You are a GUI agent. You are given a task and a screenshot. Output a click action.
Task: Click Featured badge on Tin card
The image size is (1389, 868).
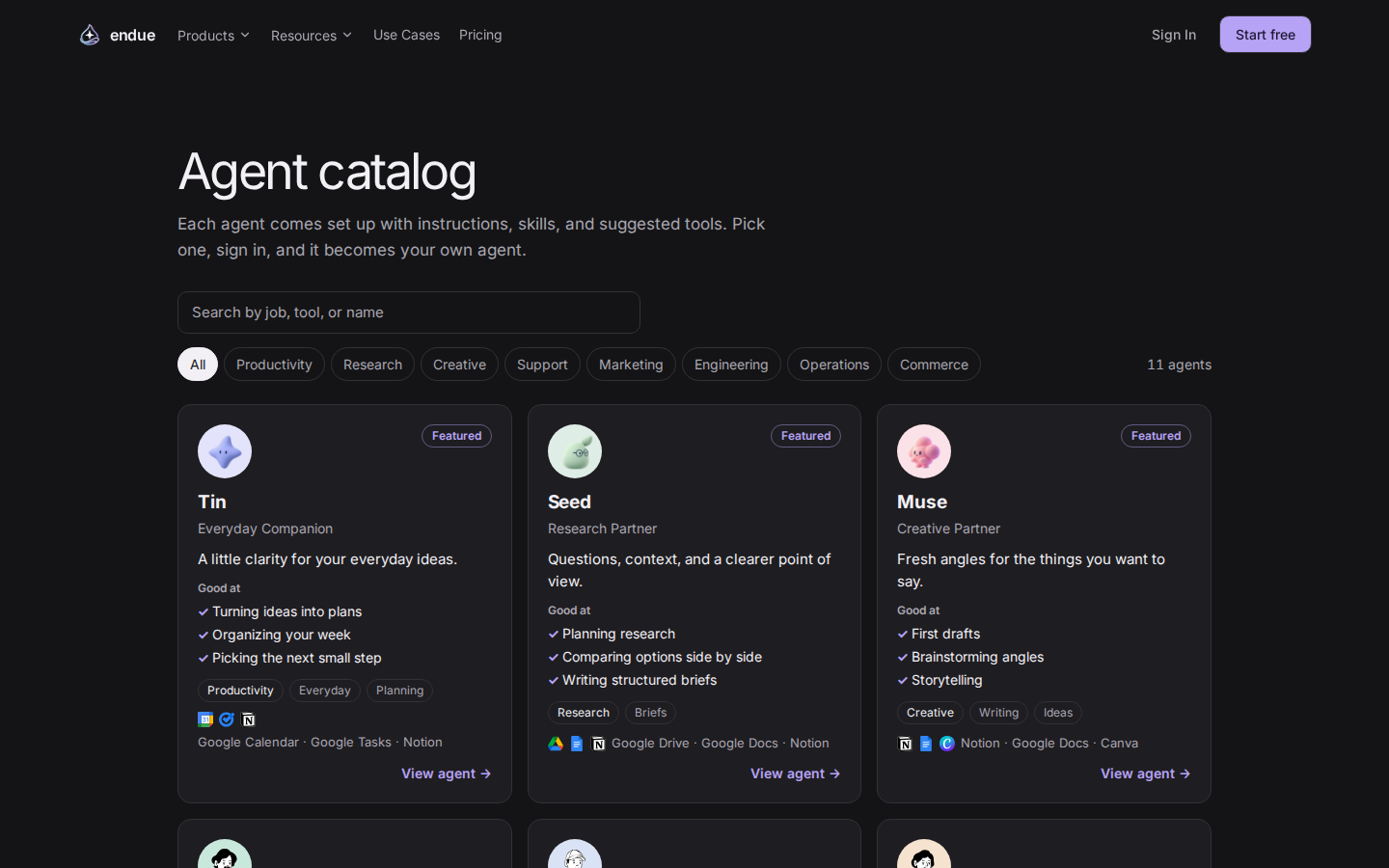point(456,436)
